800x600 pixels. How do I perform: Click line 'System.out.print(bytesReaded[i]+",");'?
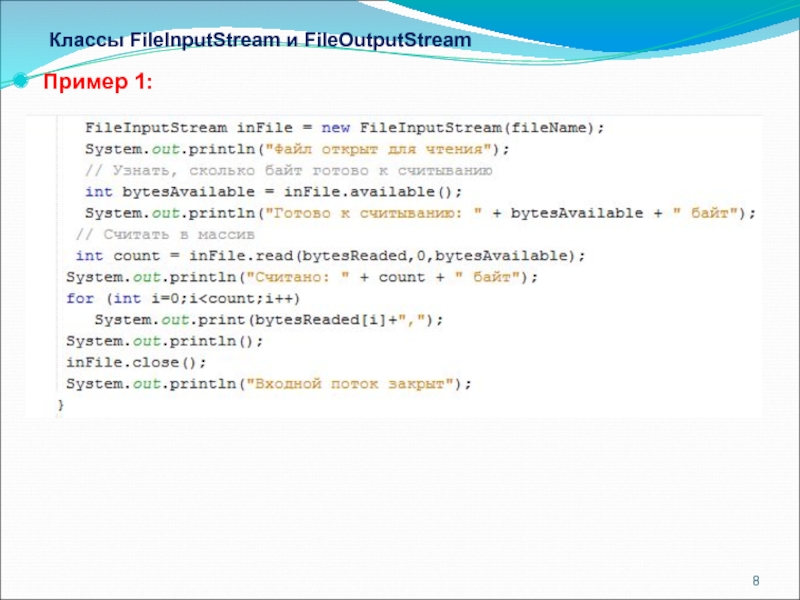click(x=269, y=320)
